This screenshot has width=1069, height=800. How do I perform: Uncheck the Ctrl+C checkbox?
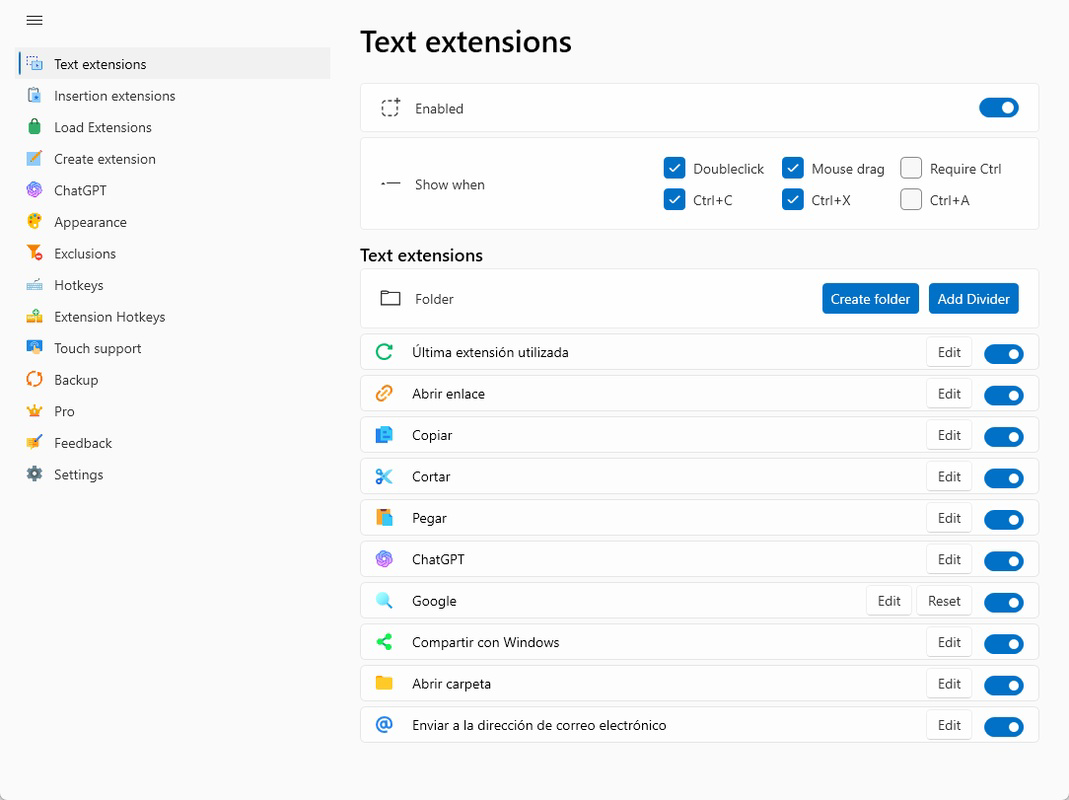click(x=674, y=199)
